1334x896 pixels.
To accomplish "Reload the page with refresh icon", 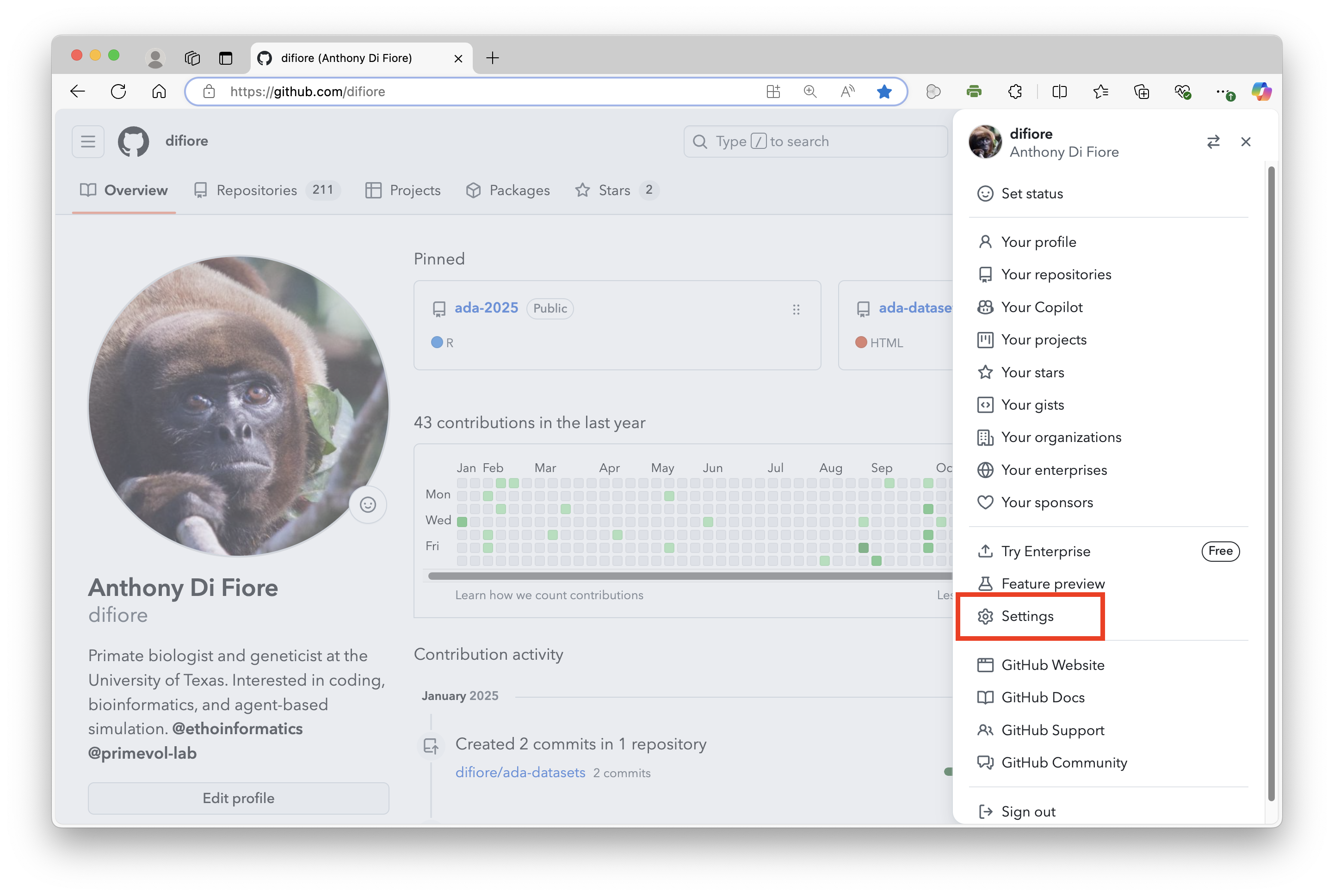I will pos(118,92).
